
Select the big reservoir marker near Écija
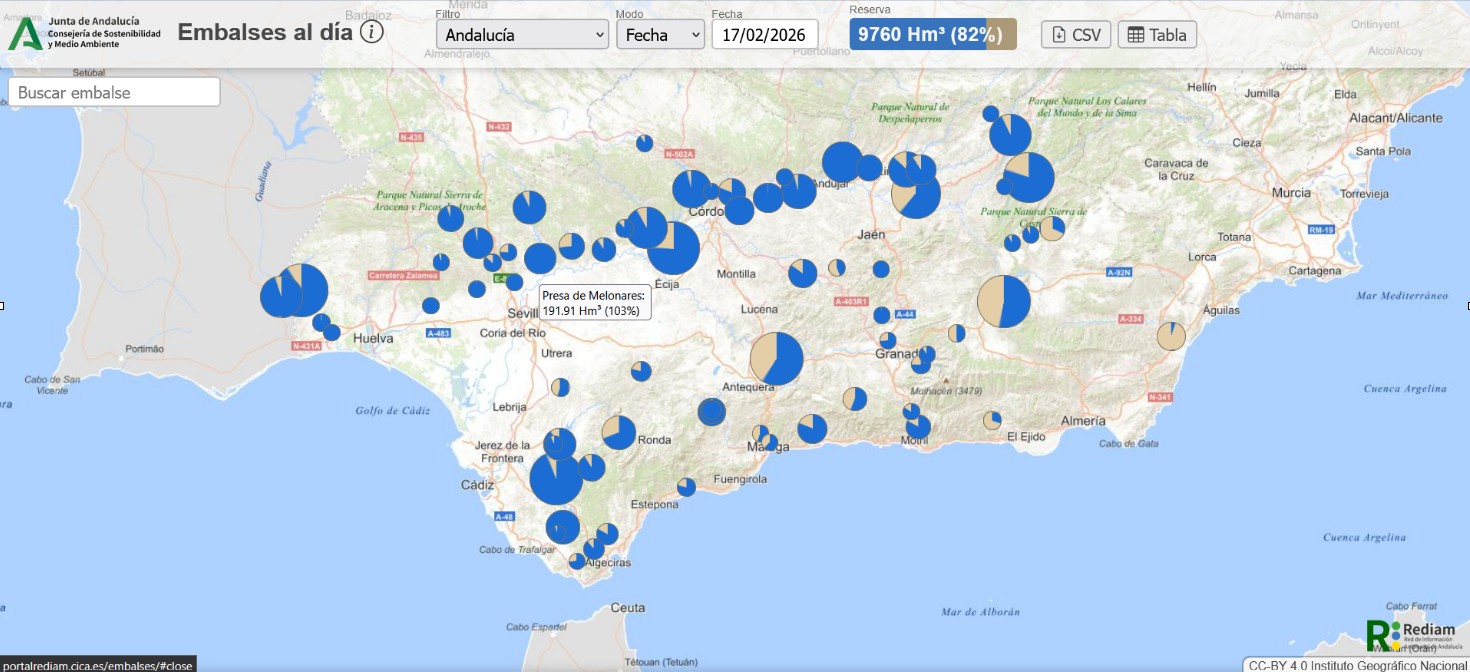673,248
